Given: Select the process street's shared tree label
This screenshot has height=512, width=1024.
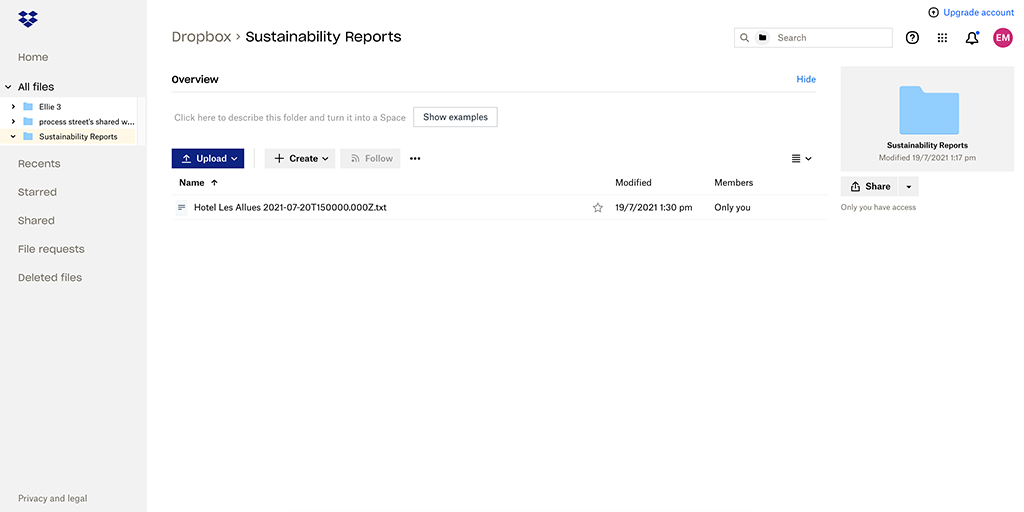Looking at the screenshot, I should [86, 121].
